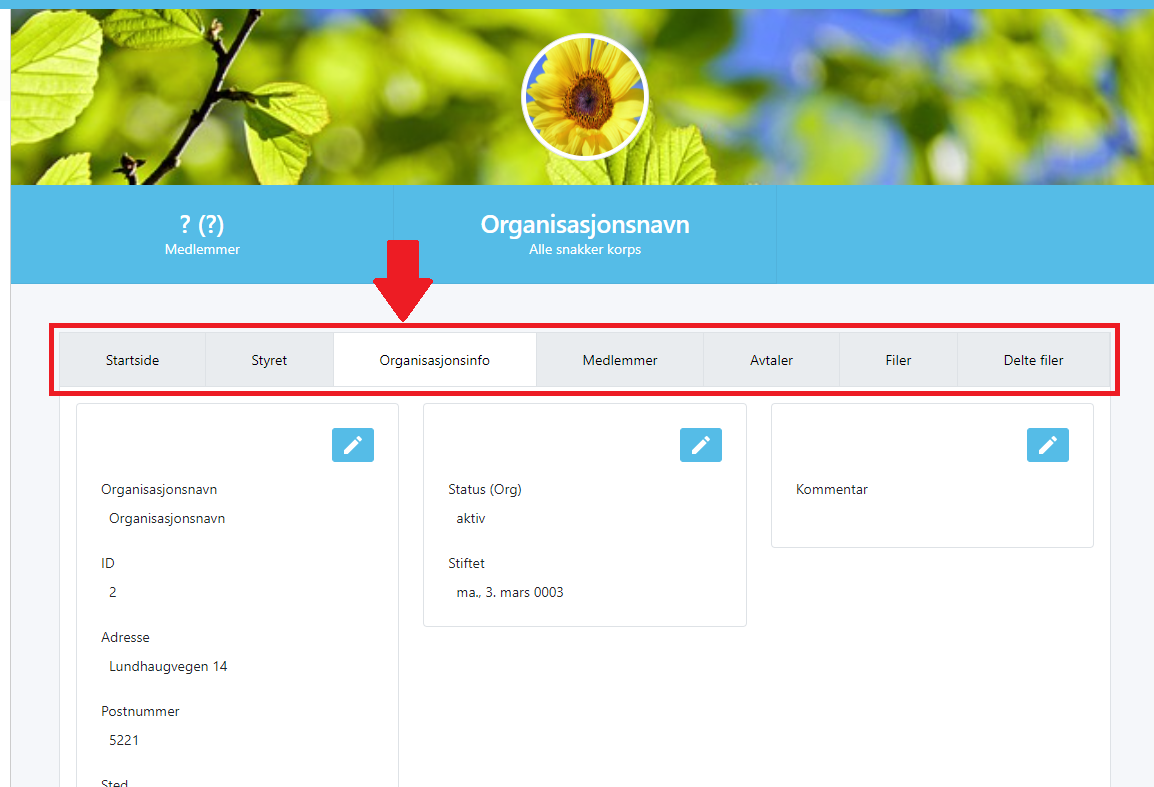Viewport: 1154px width, 787px height.
Task: Open the Startside tab
Action: point(132,360)
